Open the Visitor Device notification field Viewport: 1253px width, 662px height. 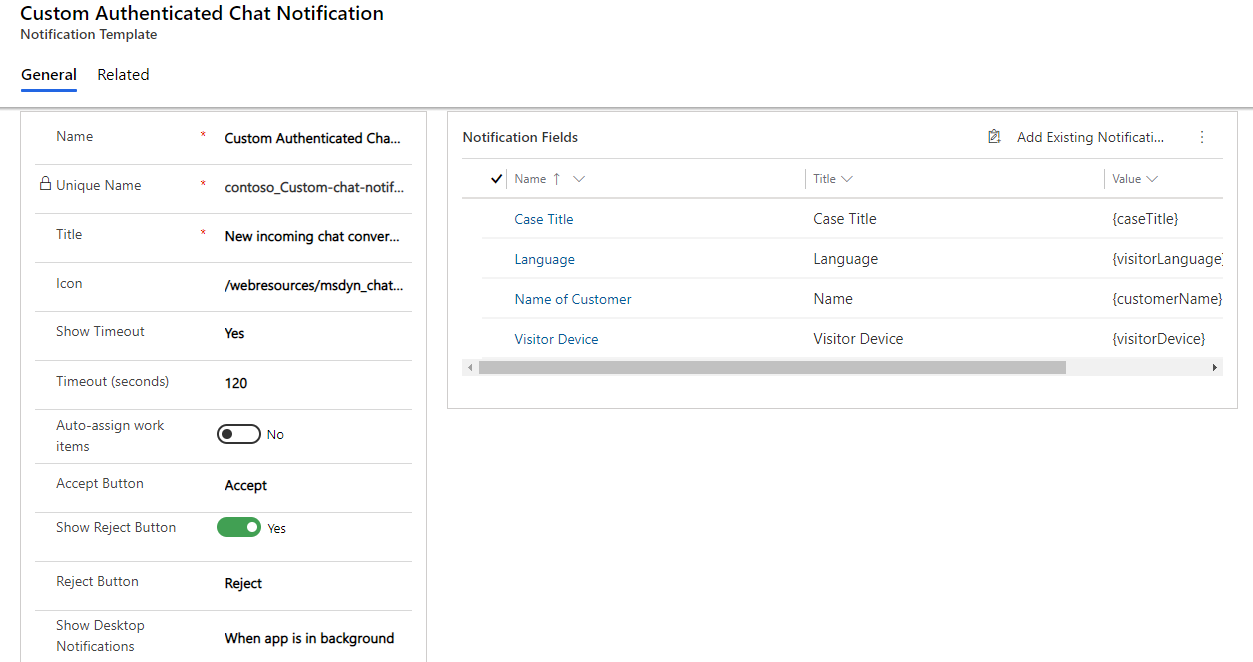point(556,338)
